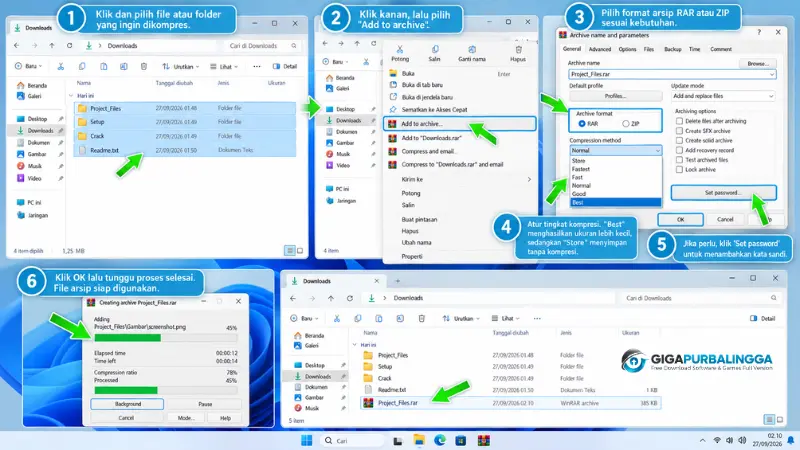Open the Compression method dropdown
Viewport: 800px width, 450px height.
(616, 151)
